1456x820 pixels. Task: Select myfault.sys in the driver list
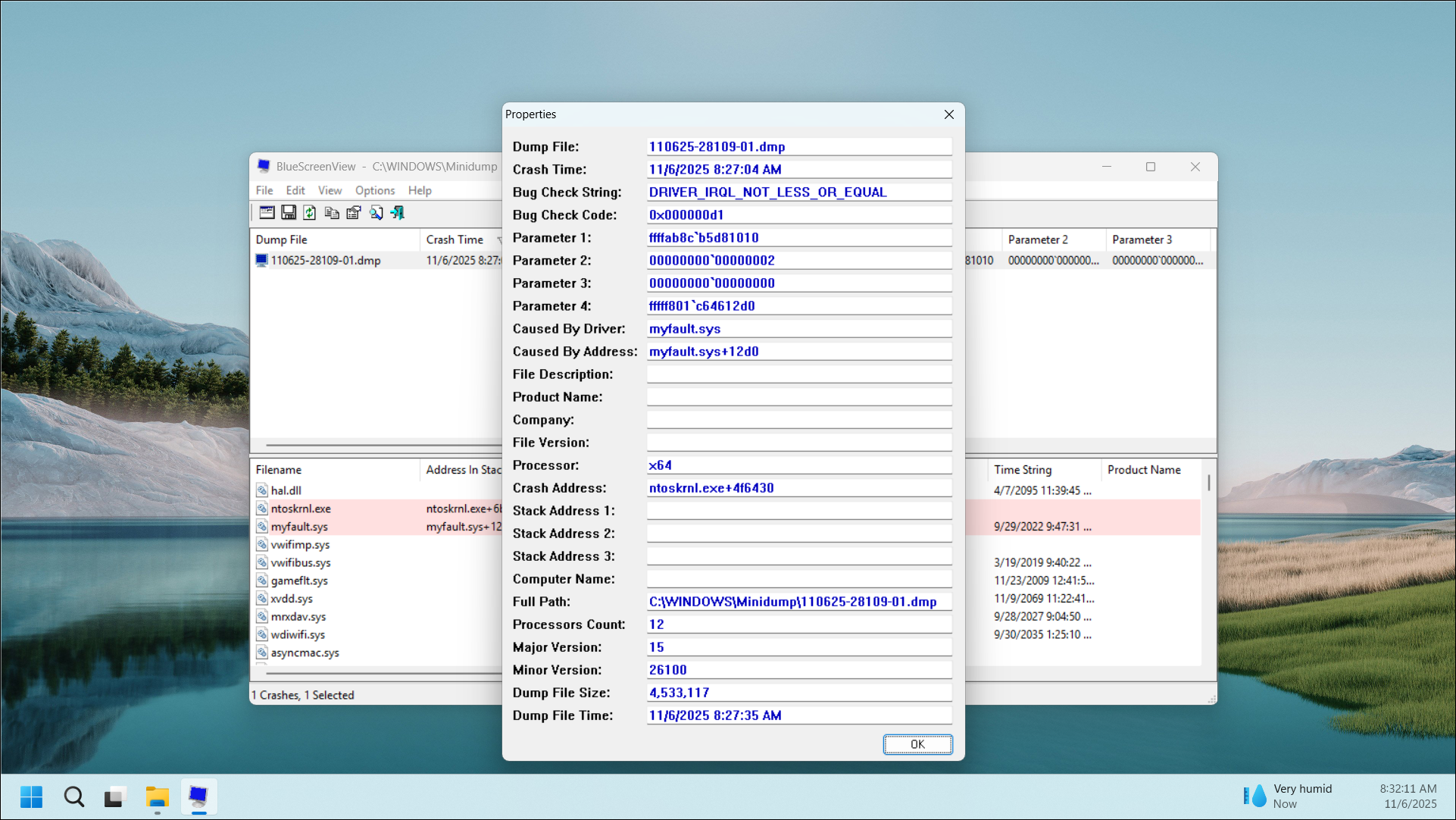pyautogui.click(x=299, y=527)
